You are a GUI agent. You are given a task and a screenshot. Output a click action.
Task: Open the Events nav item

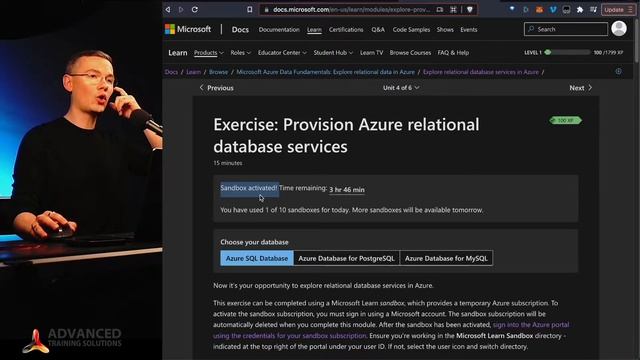click(x=469, y=29)
